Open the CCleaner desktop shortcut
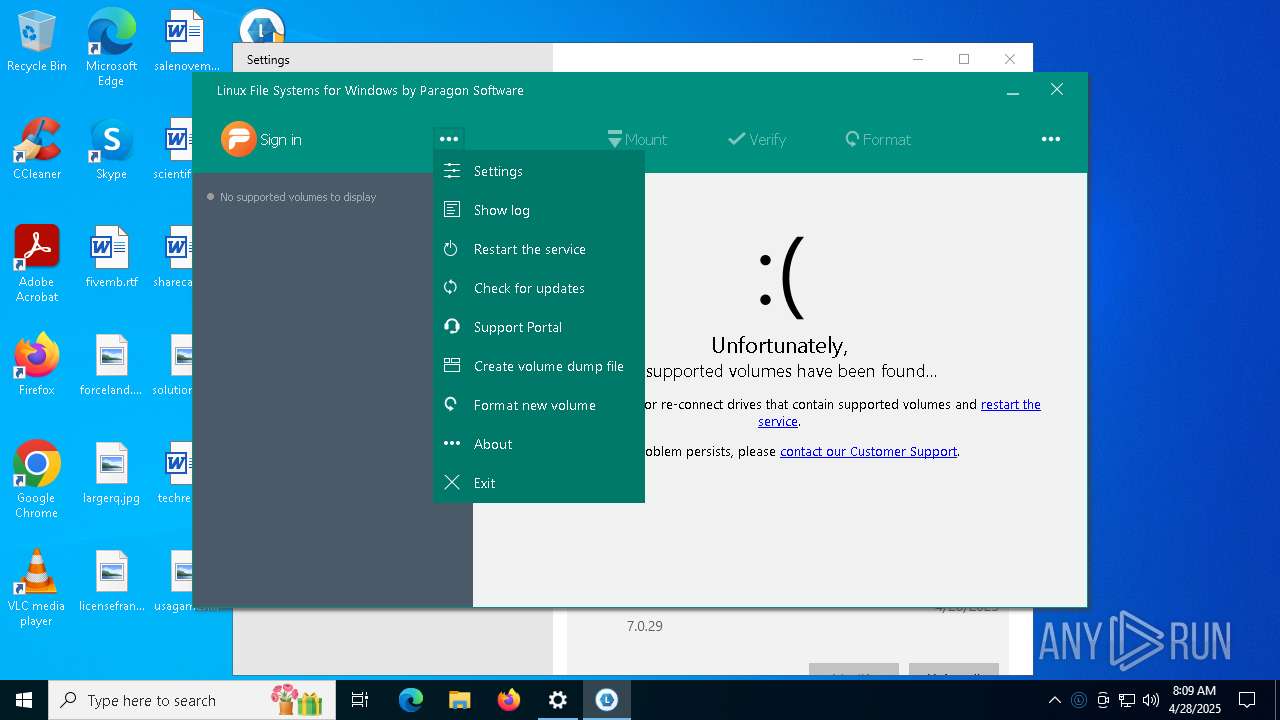Screen dimensions: 1280x720 click(37, 150)
